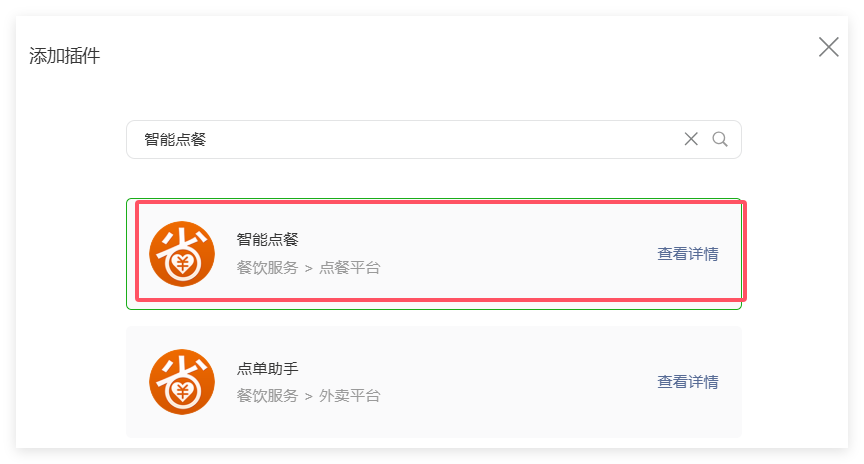
Task: Click the 智能点餐 text in the search box
Action: [x=175, y=139]
